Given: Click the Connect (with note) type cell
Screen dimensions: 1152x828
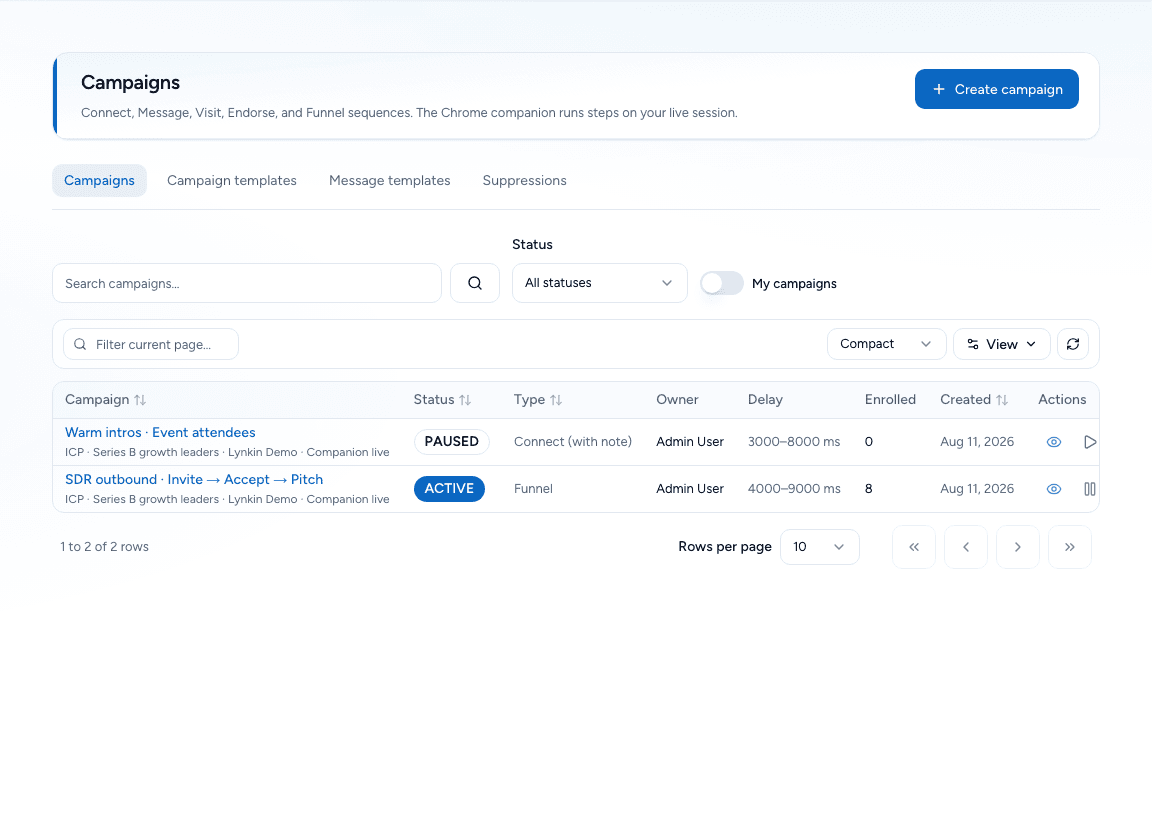Looking at the screenshot, I should tap(572, 442).
